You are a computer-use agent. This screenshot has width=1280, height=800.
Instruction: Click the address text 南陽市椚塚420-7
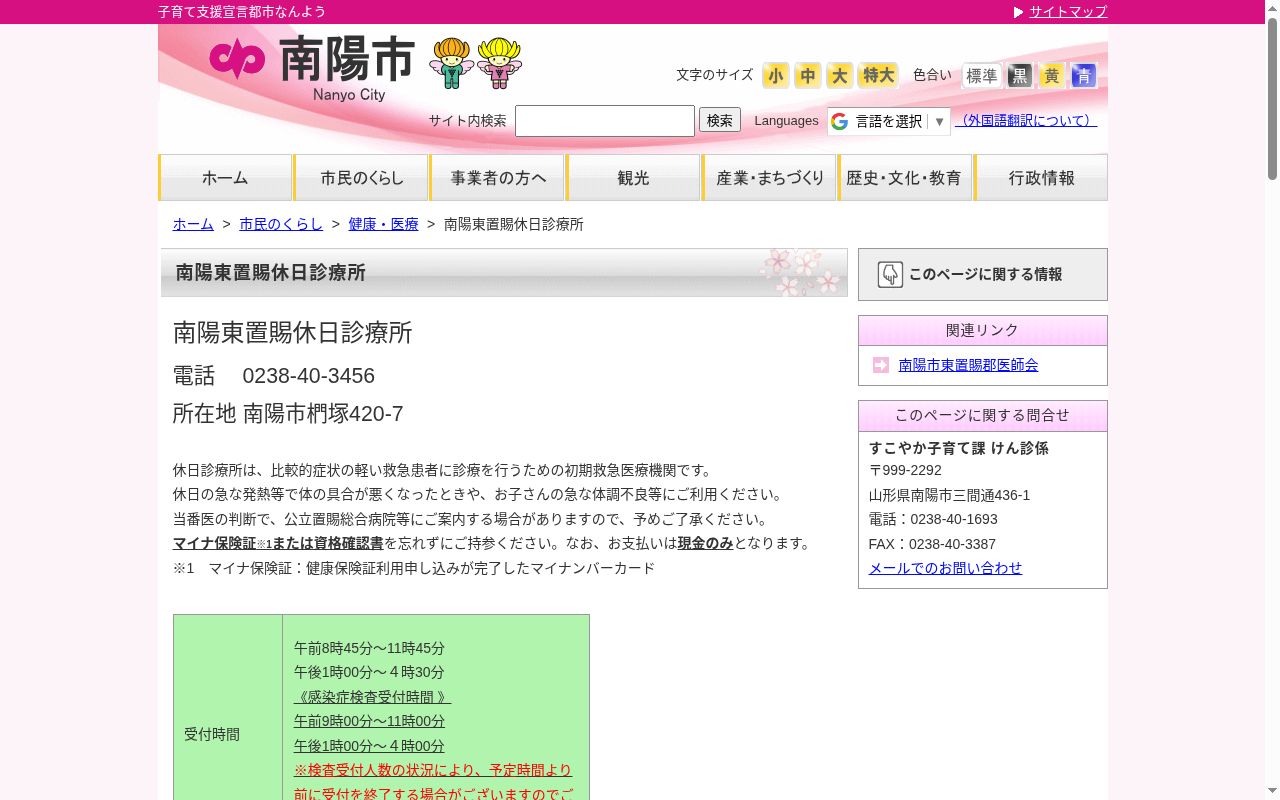click(323, 414)
